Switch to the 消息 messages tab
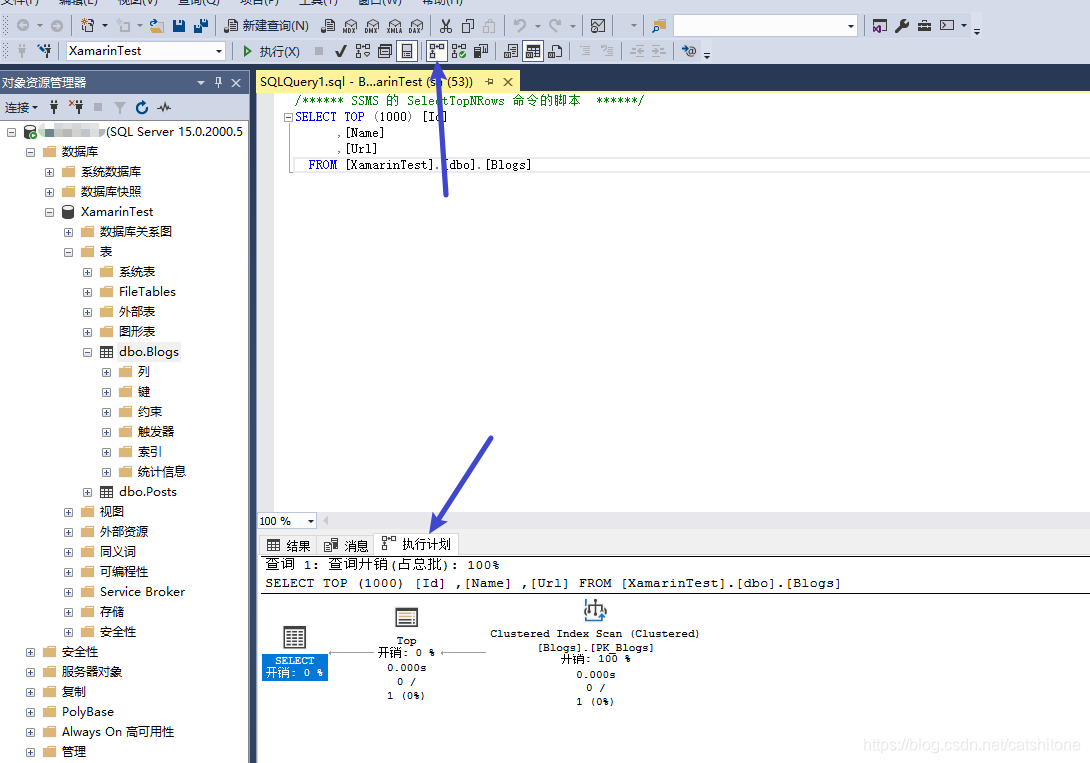The image size is (1090, 763). (x=346, y=545)
